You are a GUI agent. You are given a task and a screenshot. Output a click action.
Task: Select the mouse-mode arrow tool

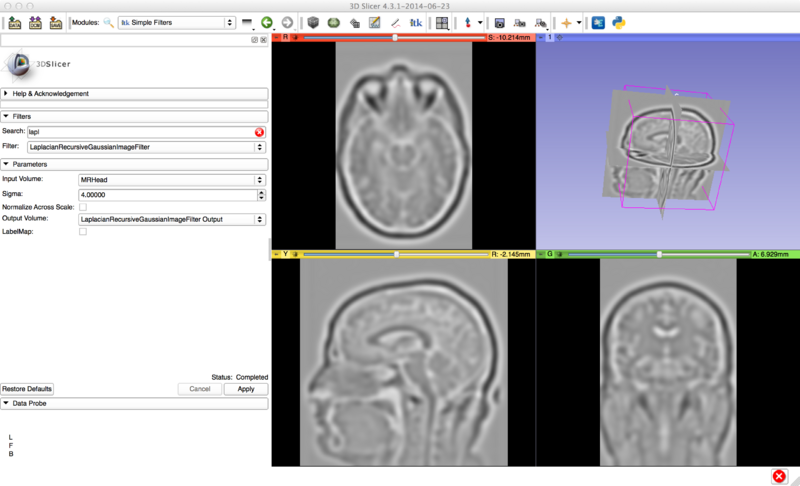tap(467, 22)
